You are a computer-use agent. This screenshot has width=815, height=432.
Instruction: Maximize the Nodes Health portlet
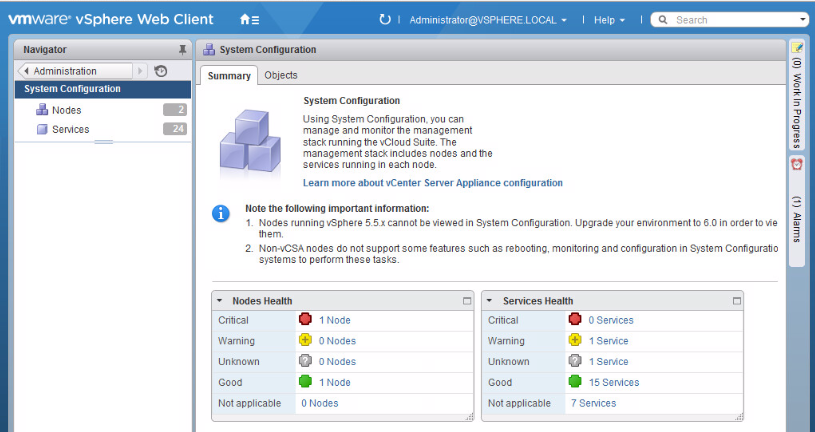467,301
